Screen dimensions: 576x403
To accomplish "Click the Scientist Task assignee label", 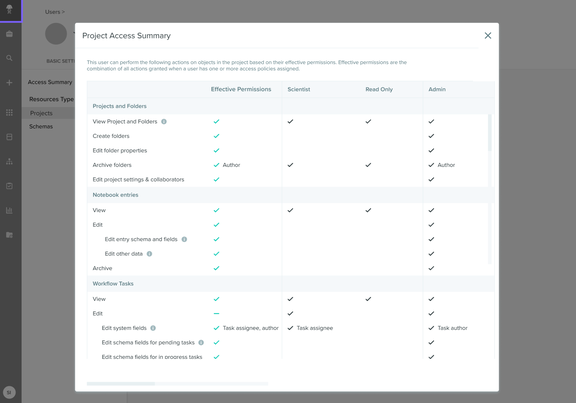I will point(315,328).
